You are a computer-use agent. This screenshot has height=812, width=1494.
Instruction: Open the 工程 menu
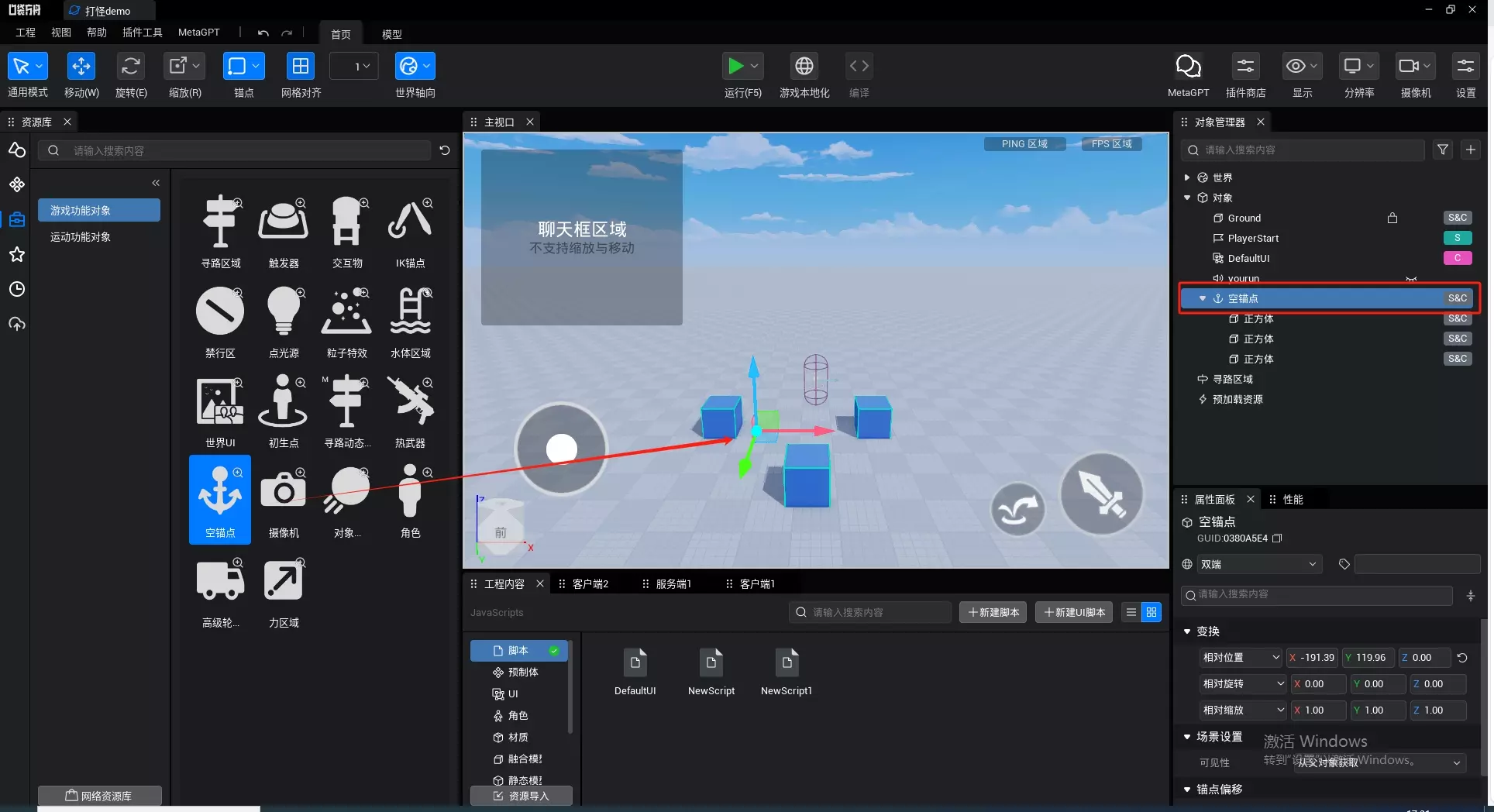click(x=26, y=33)
